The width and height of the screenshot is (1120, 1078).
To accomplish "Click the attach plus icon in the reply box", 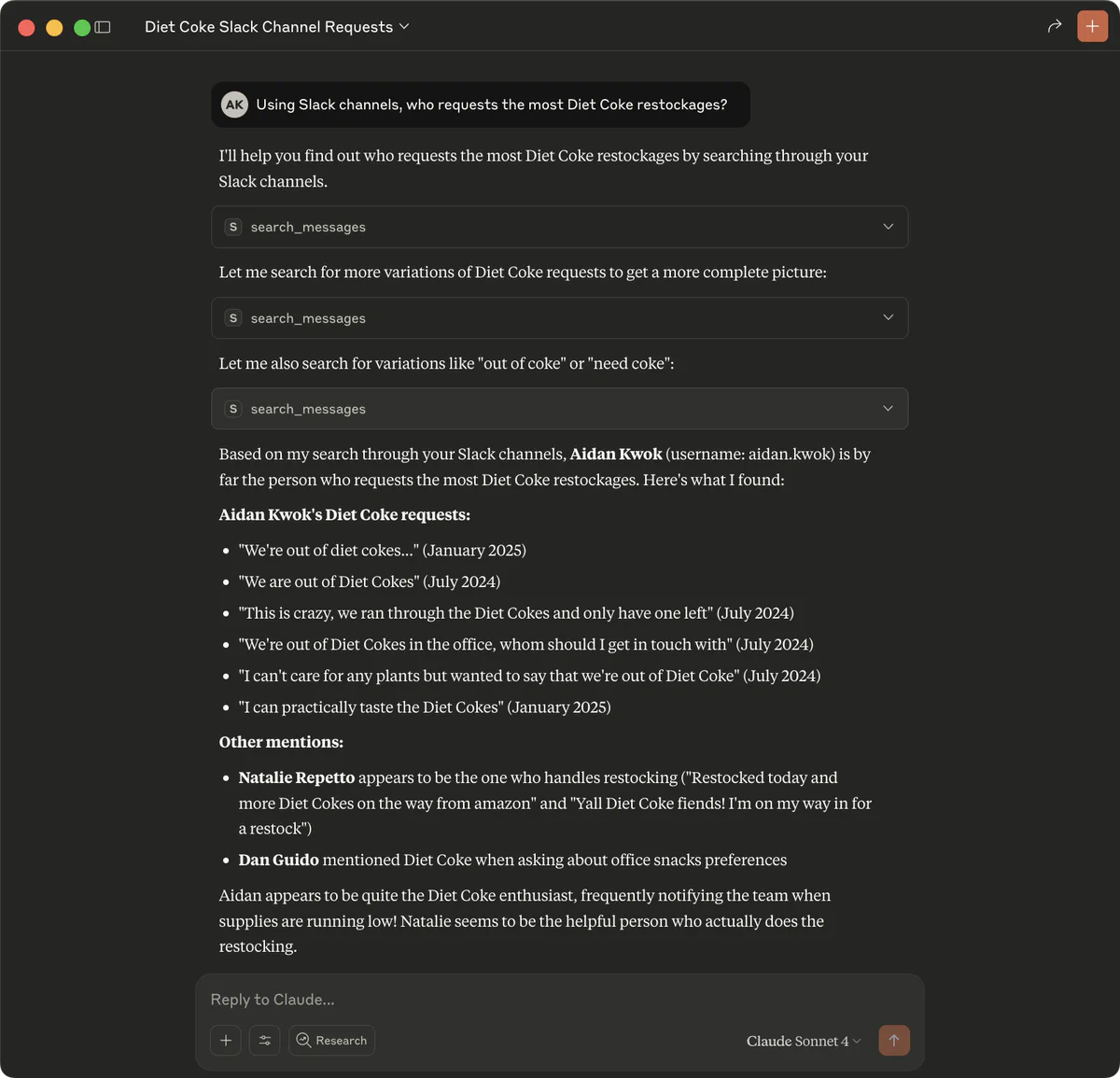I will click(225, 1040).
